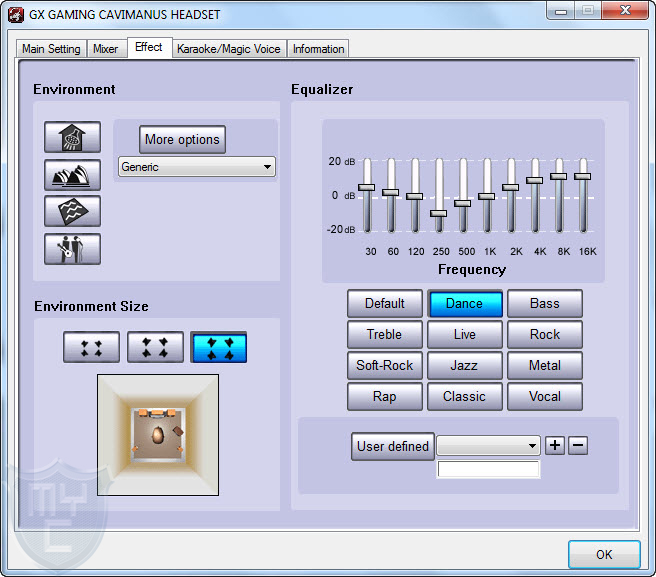The image size is (656, 577).
Task: Select the underwater waves environment icon
Action: click(x=72, y=211)
